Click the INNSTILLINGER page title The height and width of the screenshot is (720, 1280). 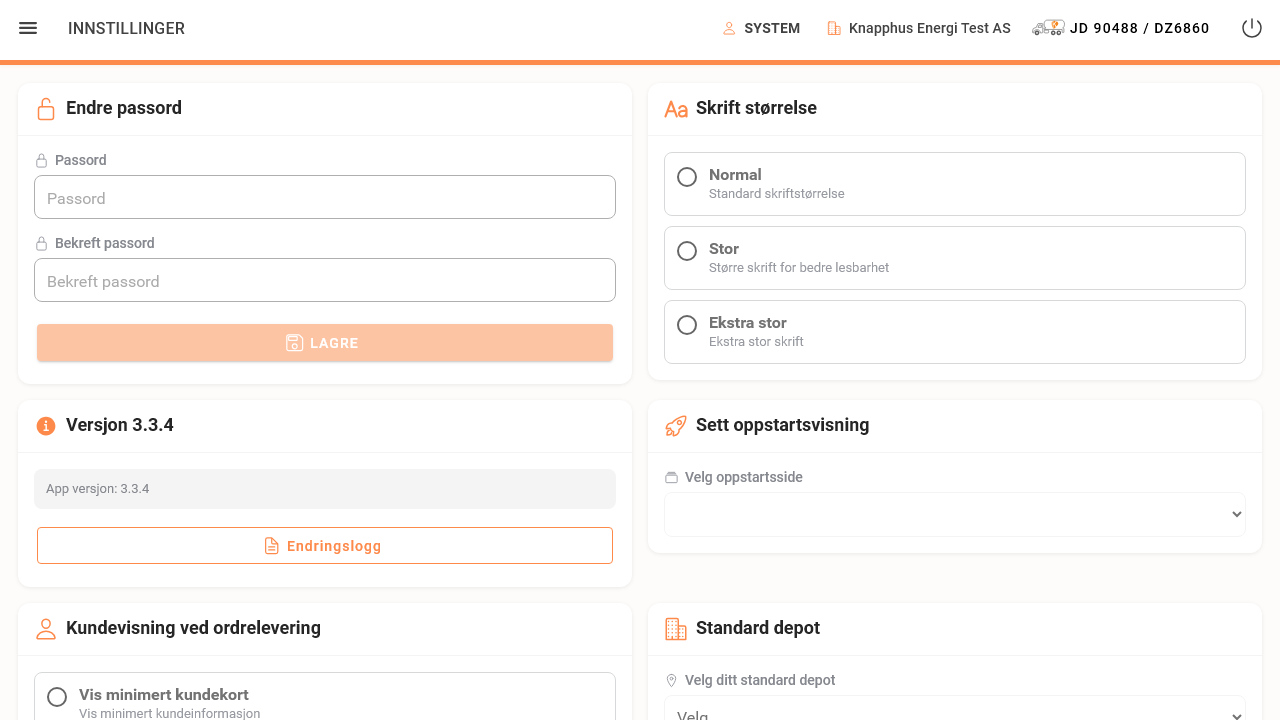pyautogui.click(x=126, y=29)
